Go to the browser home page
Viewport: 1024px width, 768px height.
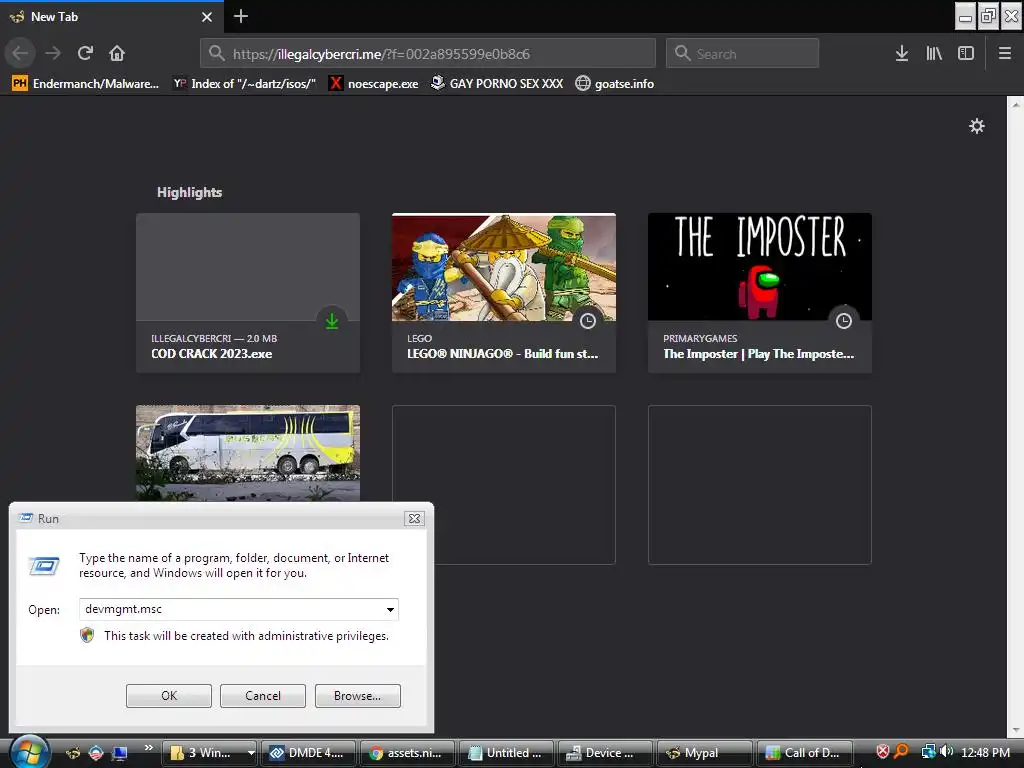pos(117,53)
